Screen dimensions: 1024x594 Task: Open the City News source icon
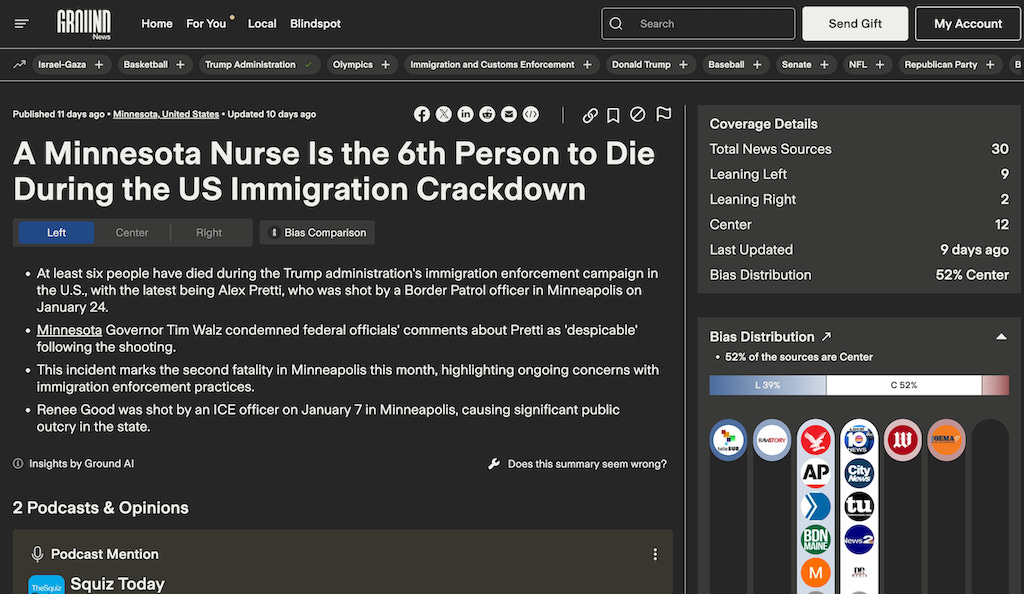[x=859, y=472]
